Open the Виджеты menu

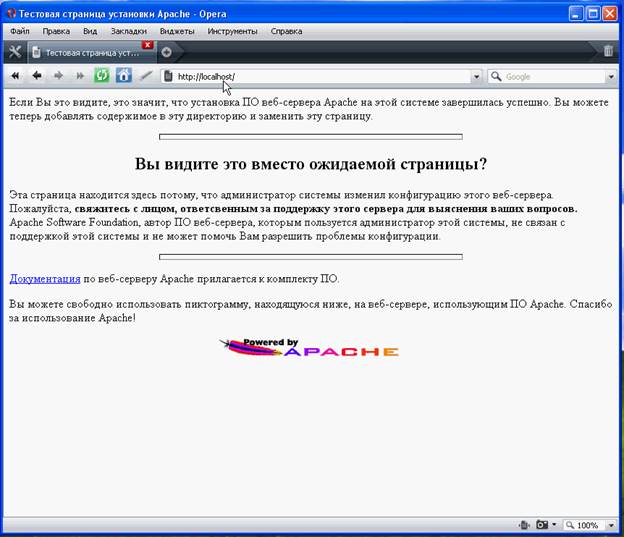click(177, 31)
